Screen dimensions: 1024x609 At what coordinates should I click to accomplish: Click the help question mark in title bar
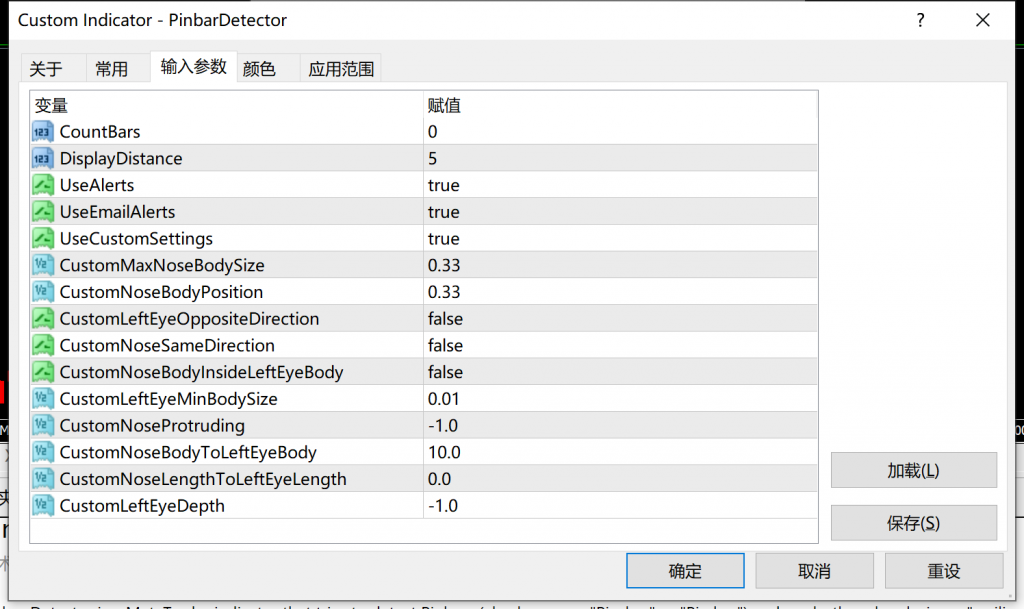click(920, 20)
